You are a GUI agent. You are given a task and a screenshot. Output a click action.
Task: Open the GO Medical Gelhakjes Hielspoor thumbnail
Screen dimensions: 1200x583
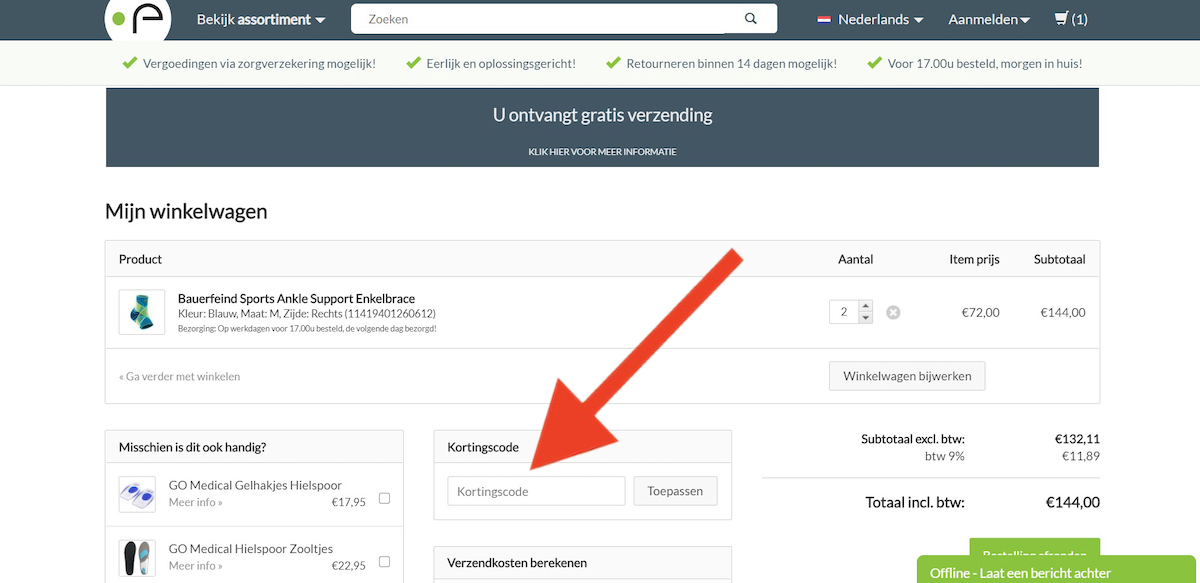point(137,494)
